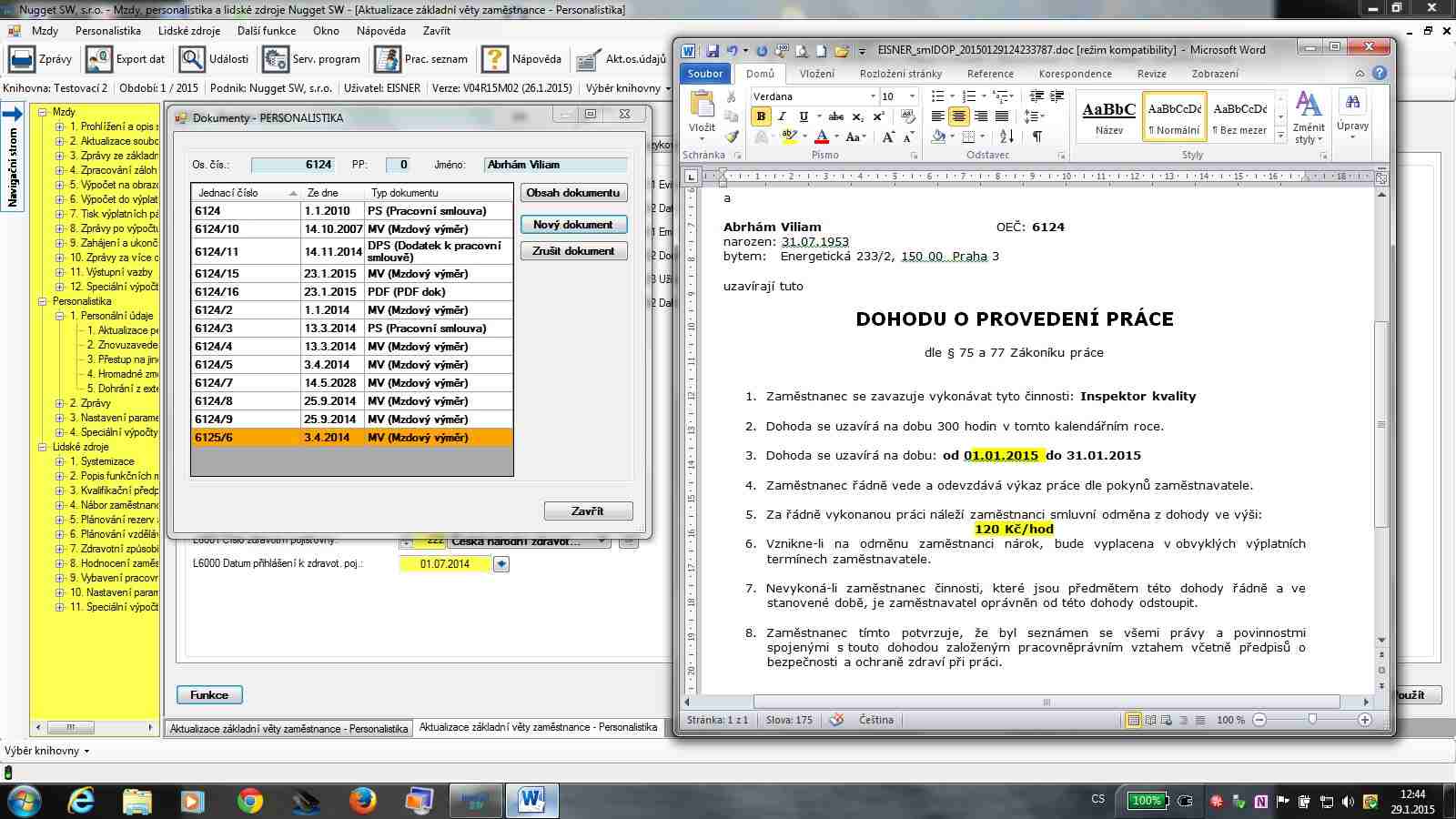Open the date picker next to 01.07.2014

tap(501, 564)
